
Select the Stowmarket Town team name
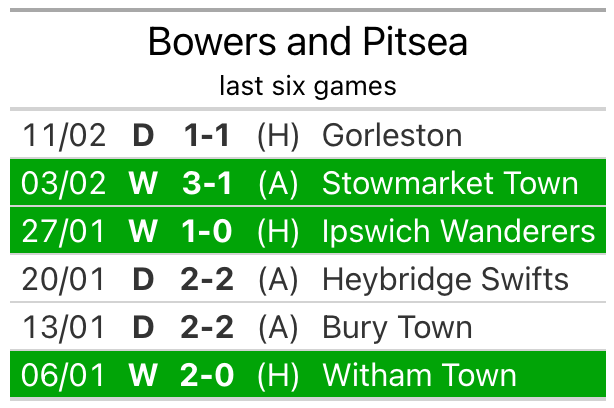pos(450,183)
